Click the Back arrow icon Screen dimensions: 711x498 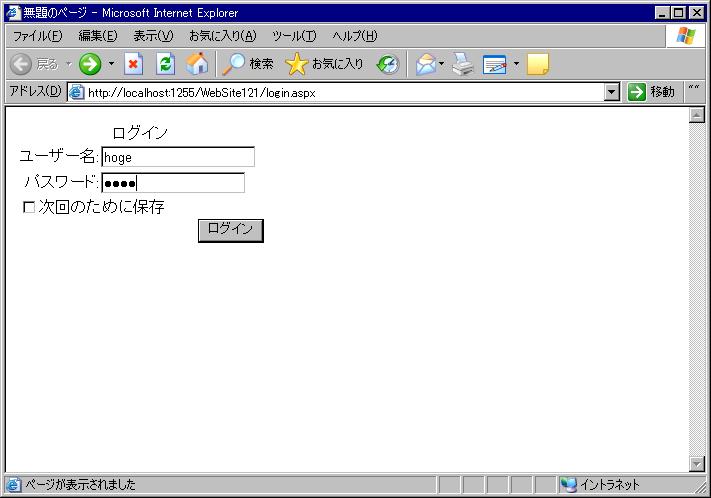point(21,64)
